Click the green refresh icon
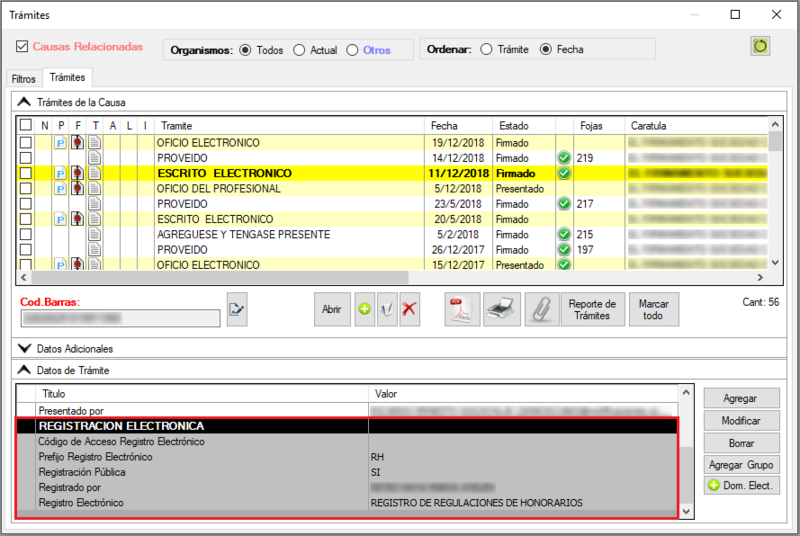 click(x=760, y=46)
